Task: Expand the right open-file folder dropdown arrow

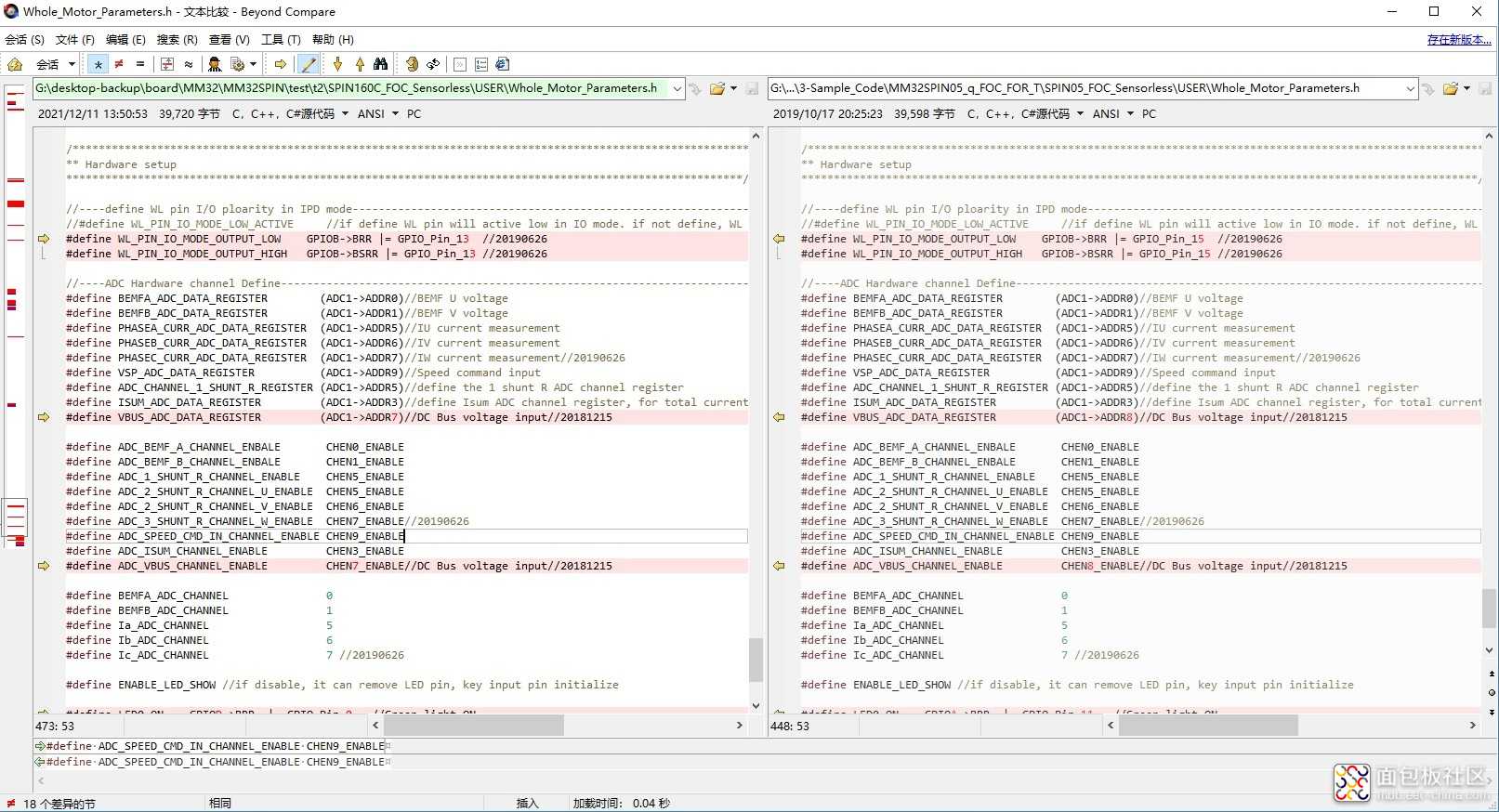Action: (x=1467, y=89)
